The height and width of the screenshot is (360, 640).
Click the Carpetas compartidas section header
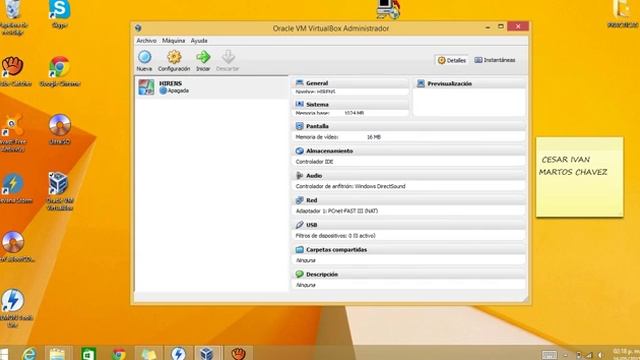pyautogui.click(x=409, y=250)
